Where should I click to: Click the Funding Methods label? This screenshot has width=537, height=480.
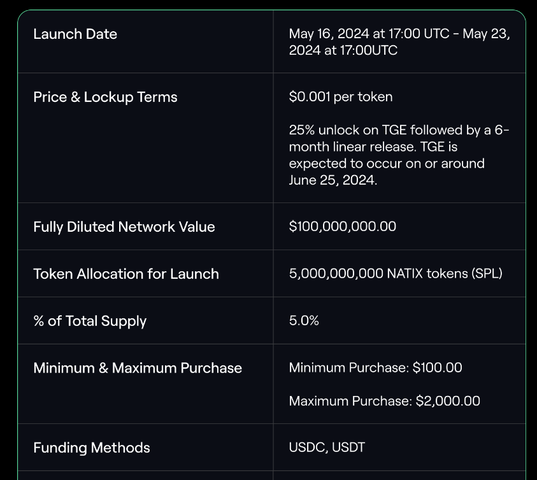91,448
